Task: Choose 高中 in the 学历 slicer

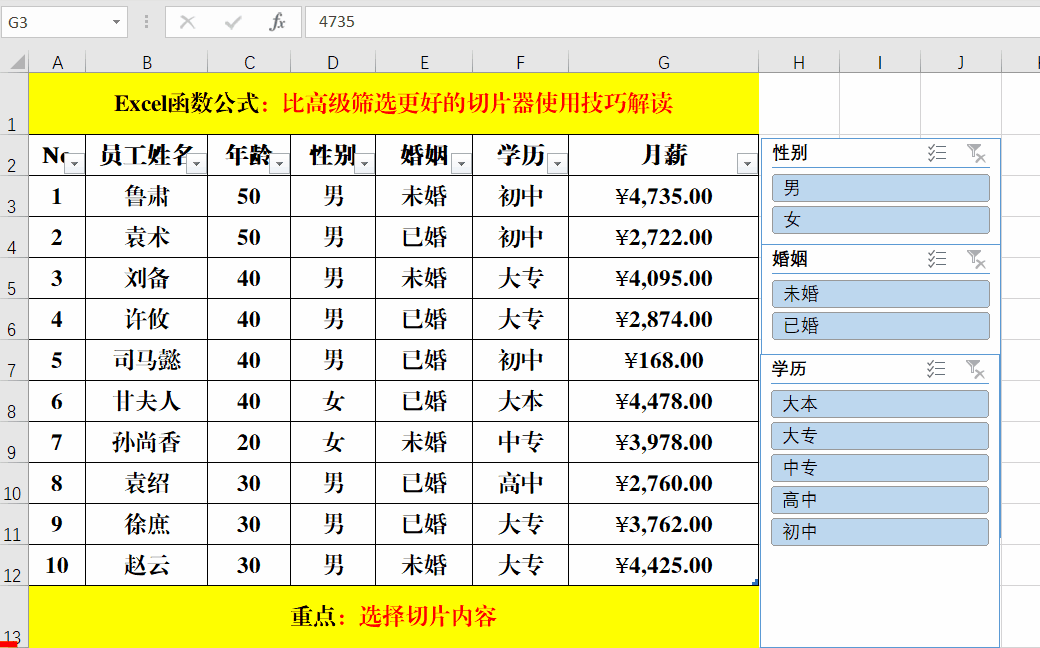Action: [x=879, y=500]
